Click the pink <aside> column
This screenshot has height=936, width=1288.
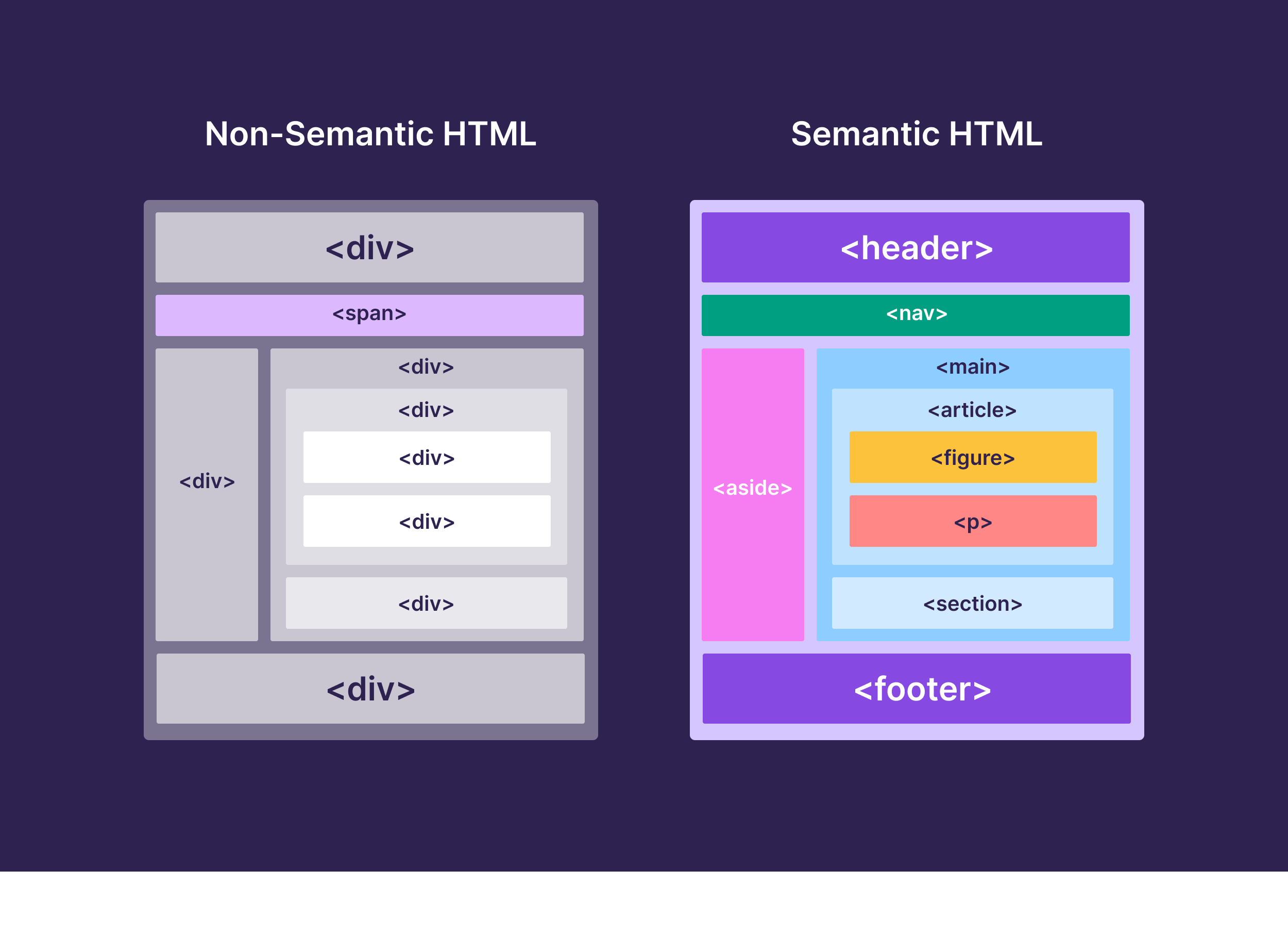(x=753, y=494)
